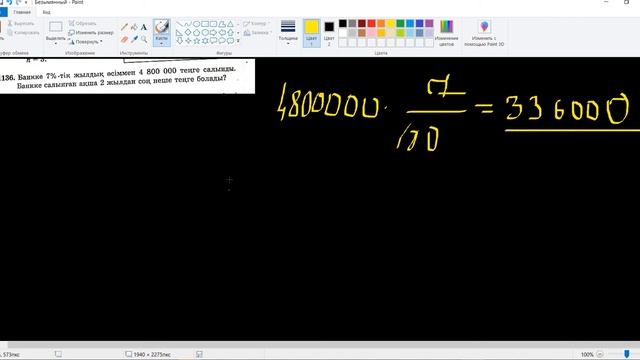Click the zoom slider handle
The image size is (640, 360).
[x=627, y=354]
